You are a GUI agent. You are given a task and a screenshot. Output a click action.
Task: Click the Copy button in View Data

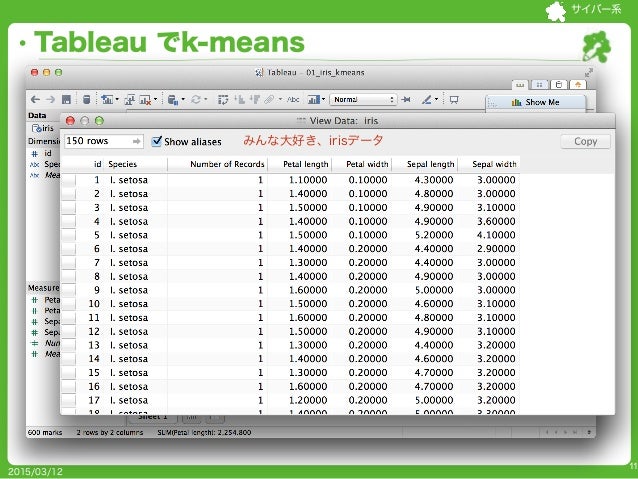(586, 142)
